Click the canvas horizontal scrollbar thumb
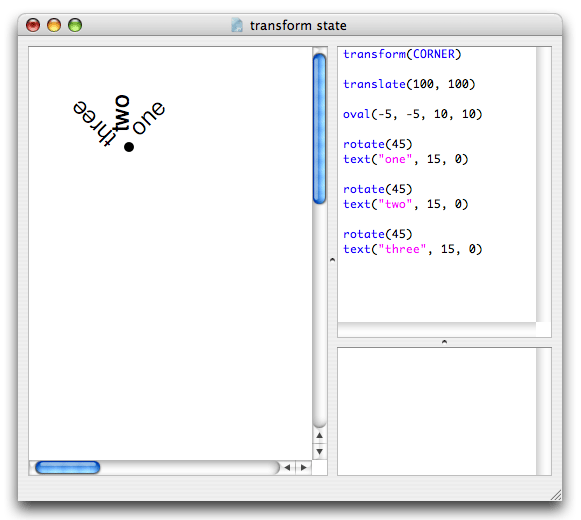This screenshot has height=520, width=581. (67, 467)
